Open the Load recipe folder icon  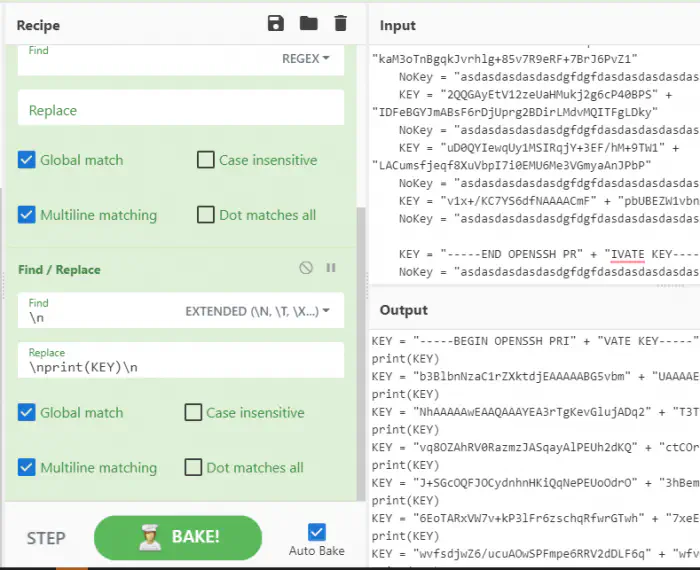[308, 24]
